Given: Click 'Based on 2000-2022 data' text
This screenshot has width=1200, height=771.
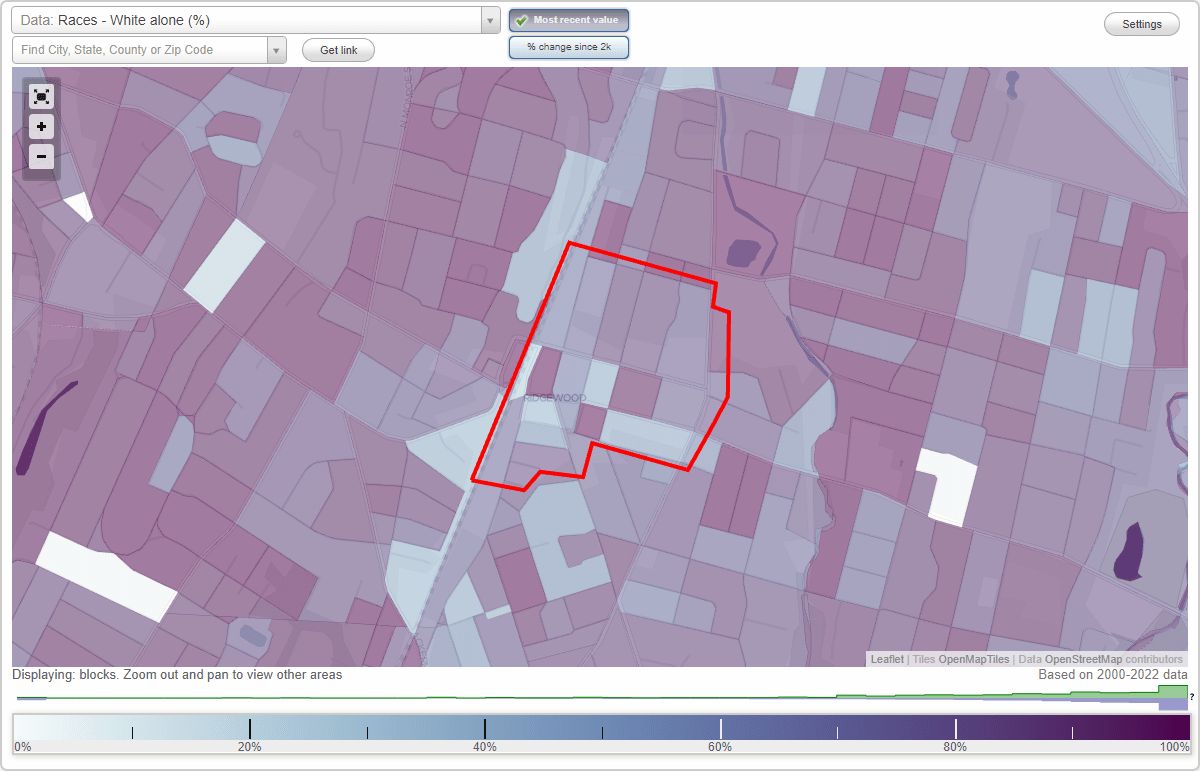Looking at the screenshot, I should click(1113, 675).
